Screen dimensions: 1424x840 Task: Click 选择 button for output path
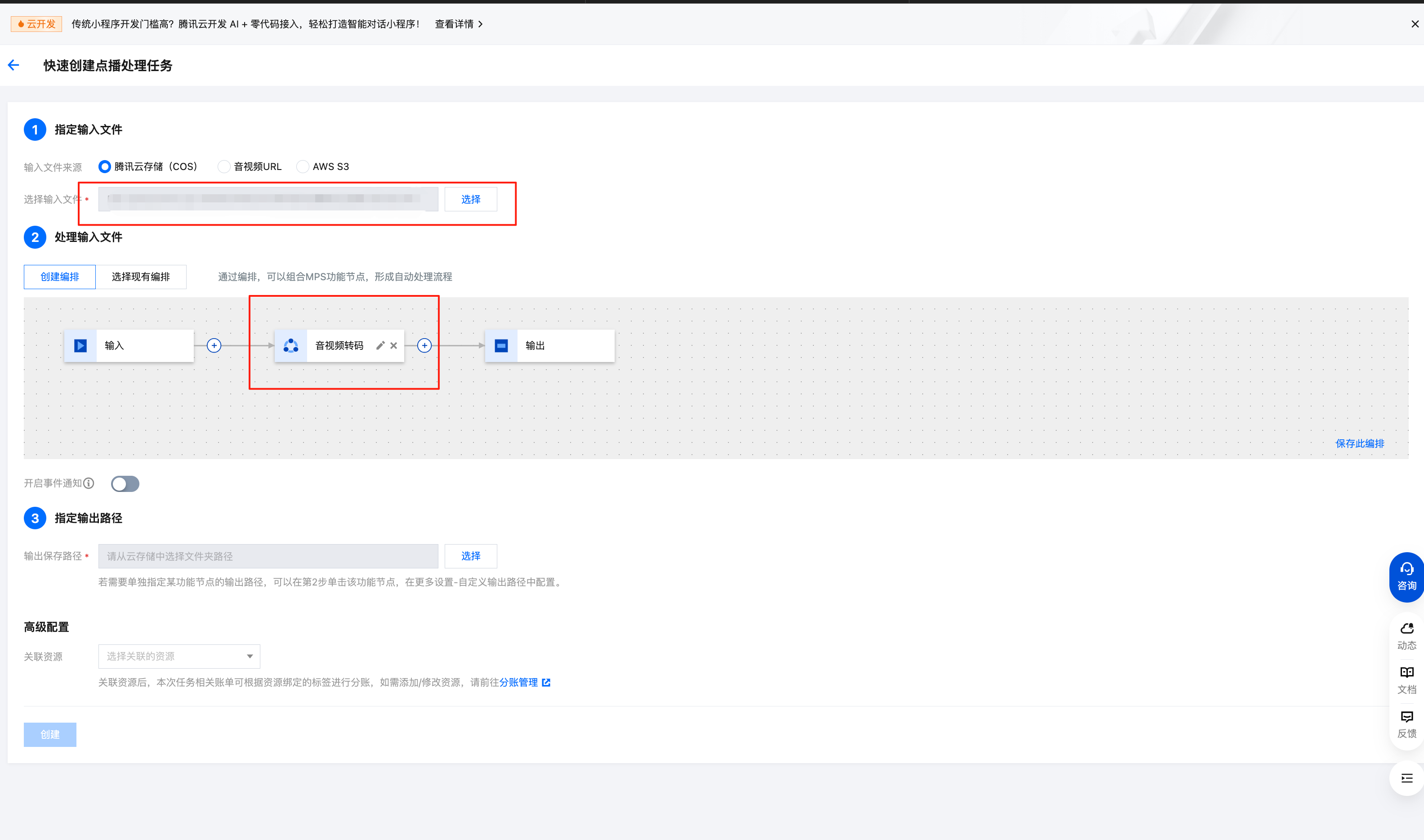point(470,556)
